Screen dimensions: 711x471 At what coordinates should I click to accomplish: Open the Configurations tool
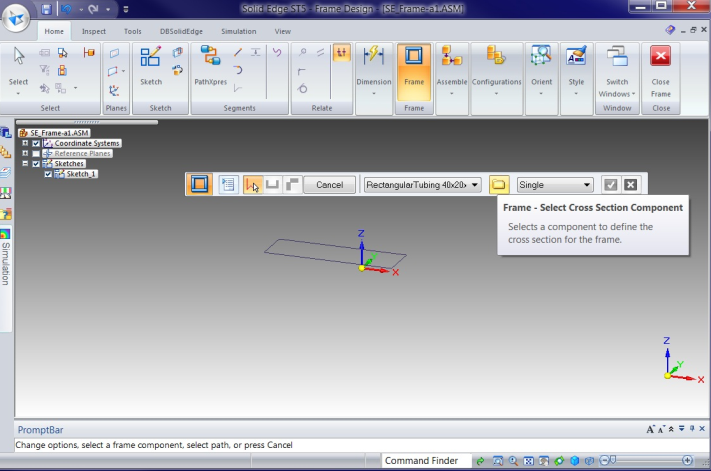(x=497, y=68)
